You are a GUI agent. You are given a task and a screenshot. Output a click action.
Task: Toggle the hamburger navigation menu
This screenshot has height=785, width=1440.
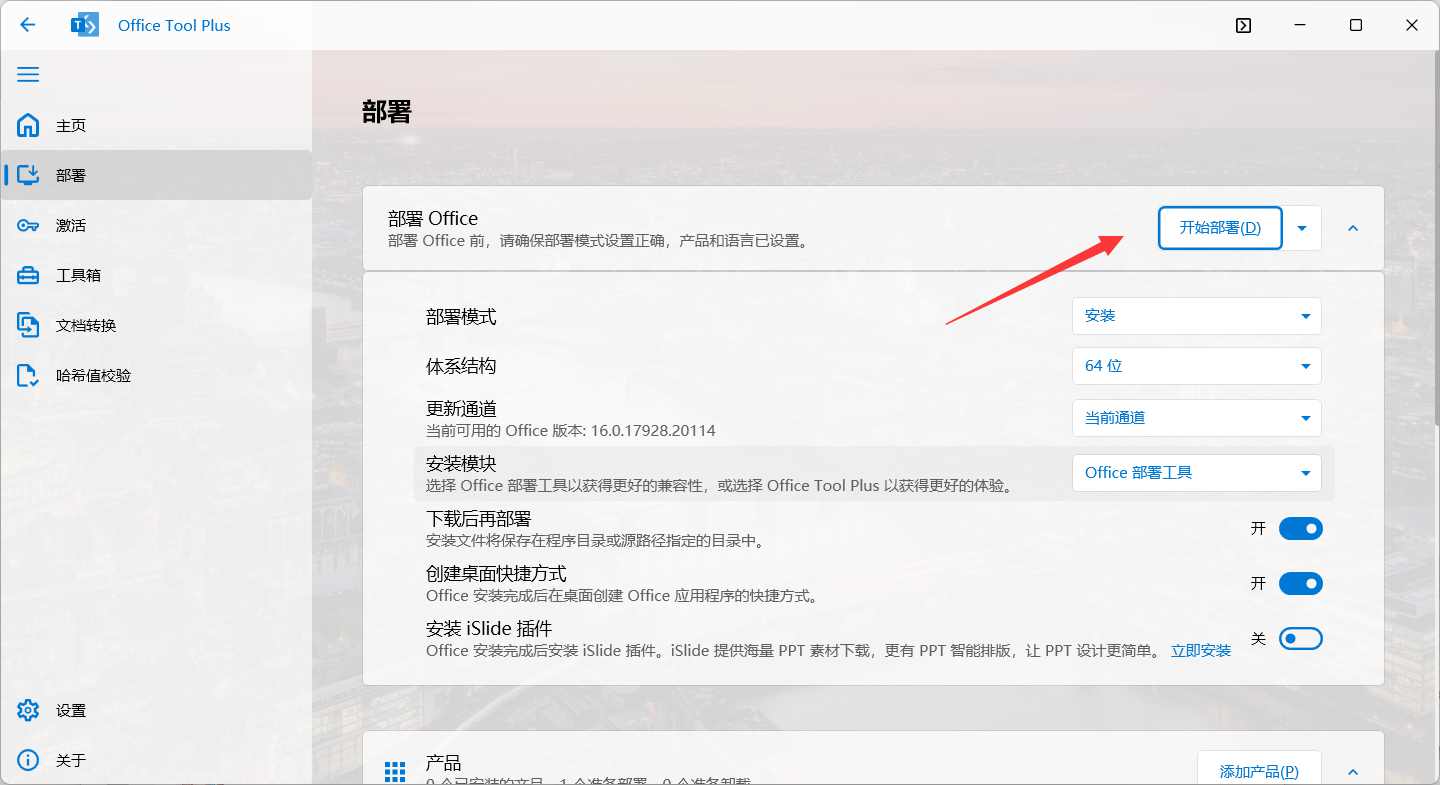[x=28, y=75]
